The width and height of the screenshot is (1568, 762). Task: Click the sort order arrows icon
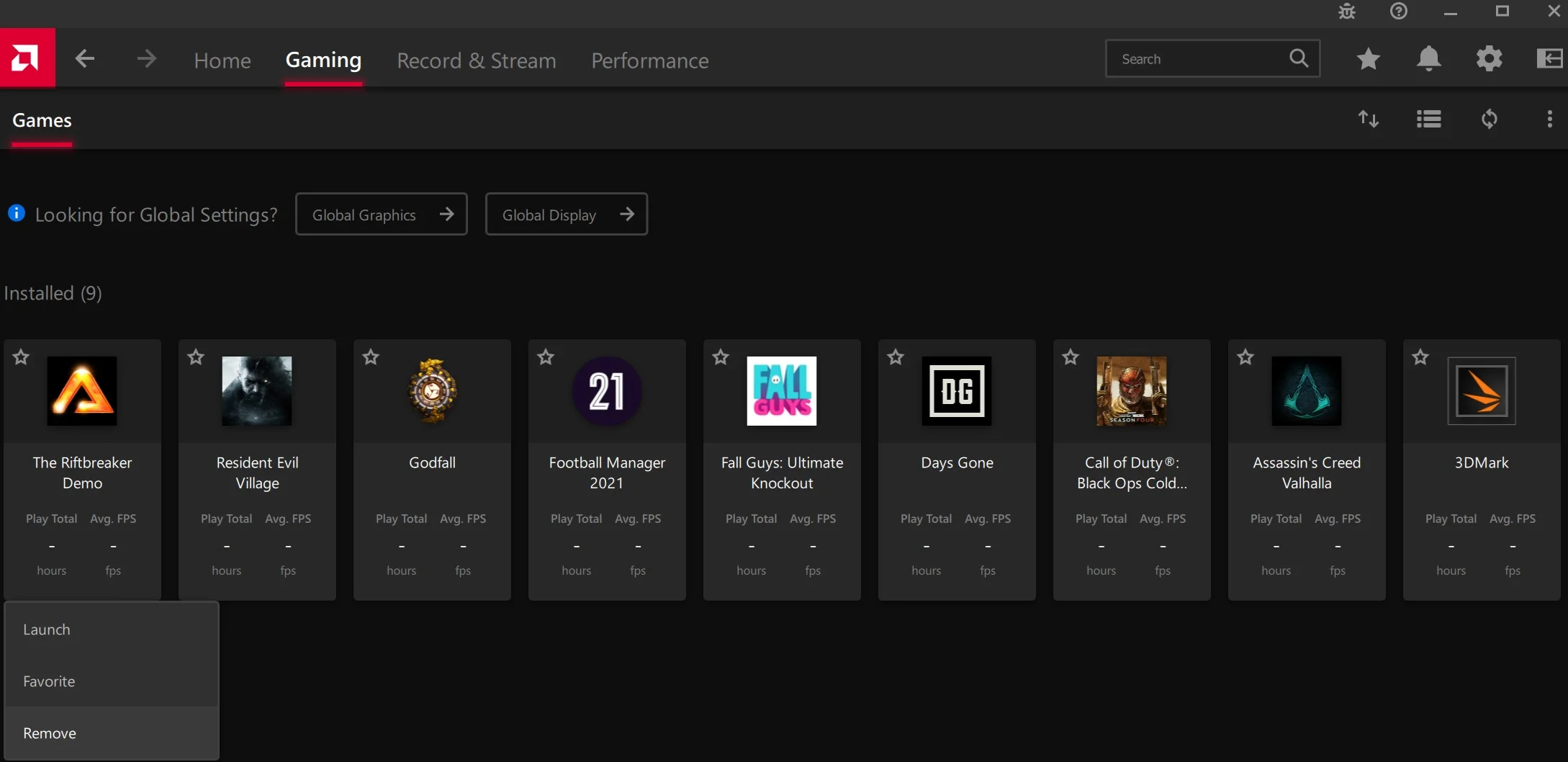(x=1368, y=119)
